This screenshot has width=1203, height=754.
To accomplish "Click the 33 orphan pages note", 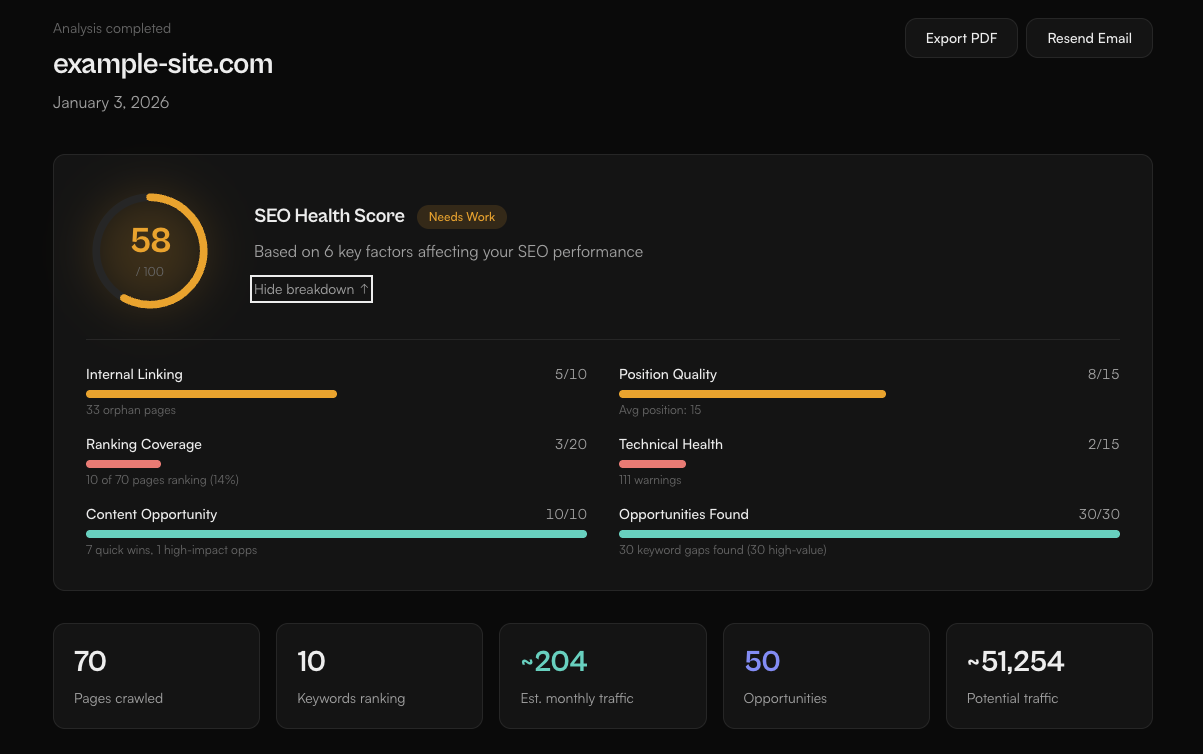I will pyautogui.click(x=131, y=410).
